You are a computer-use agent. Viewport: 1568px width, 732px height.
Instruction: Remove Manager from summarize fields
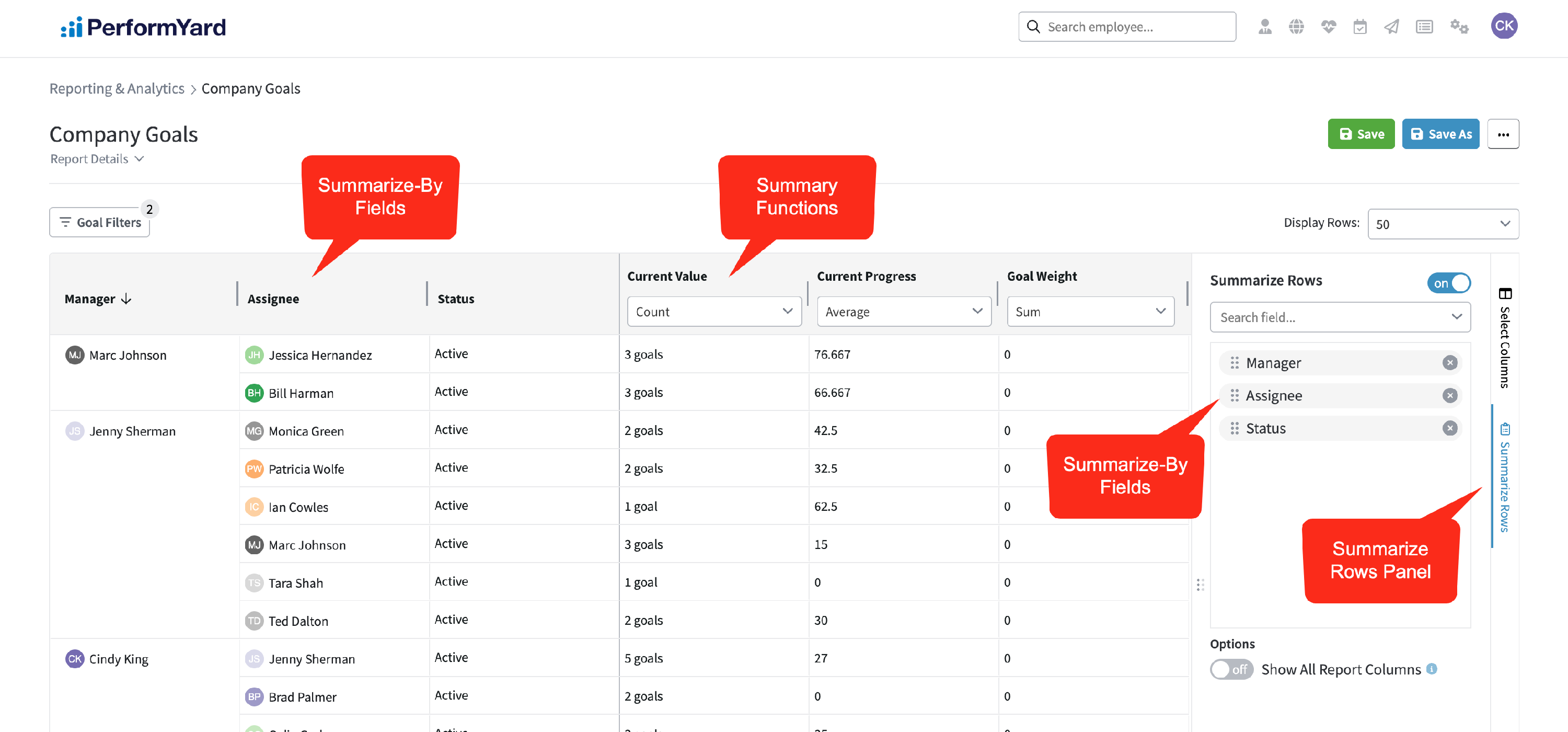[1449, 363]
